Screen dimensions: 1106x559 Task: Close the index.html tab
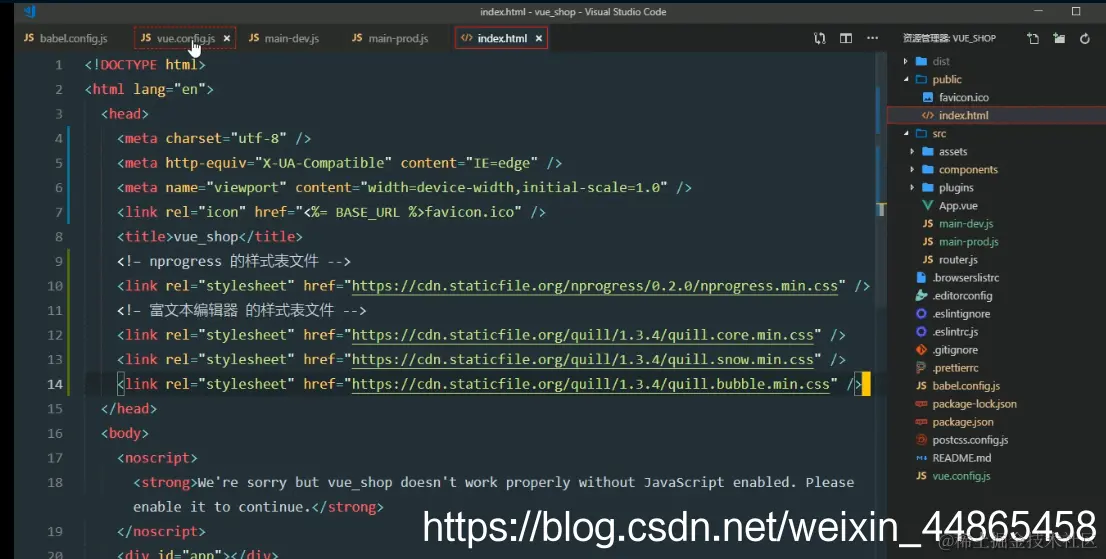click(x=538, y=38)
